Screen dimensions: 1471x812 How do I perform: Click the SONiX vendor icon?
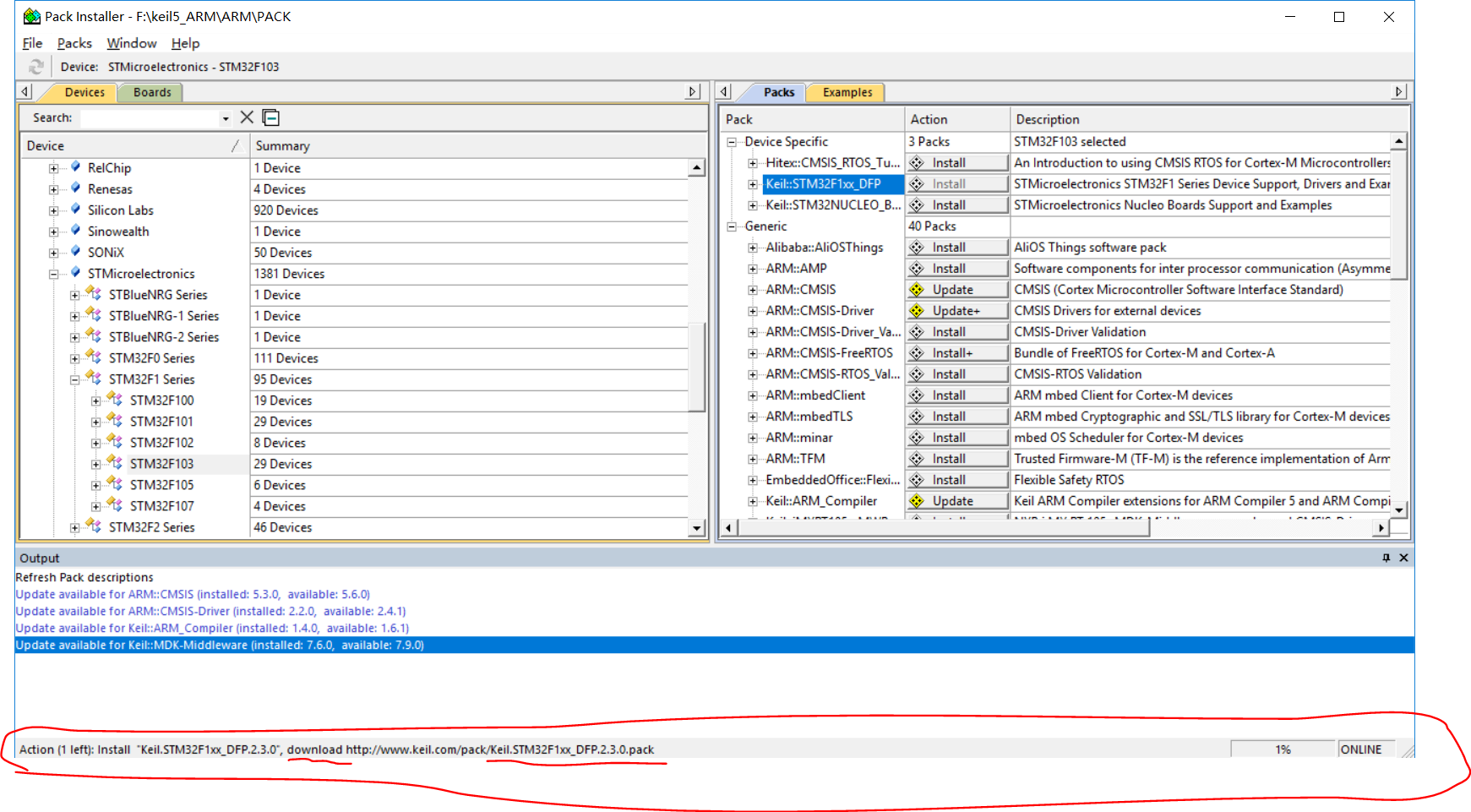(x=75, y=252)
